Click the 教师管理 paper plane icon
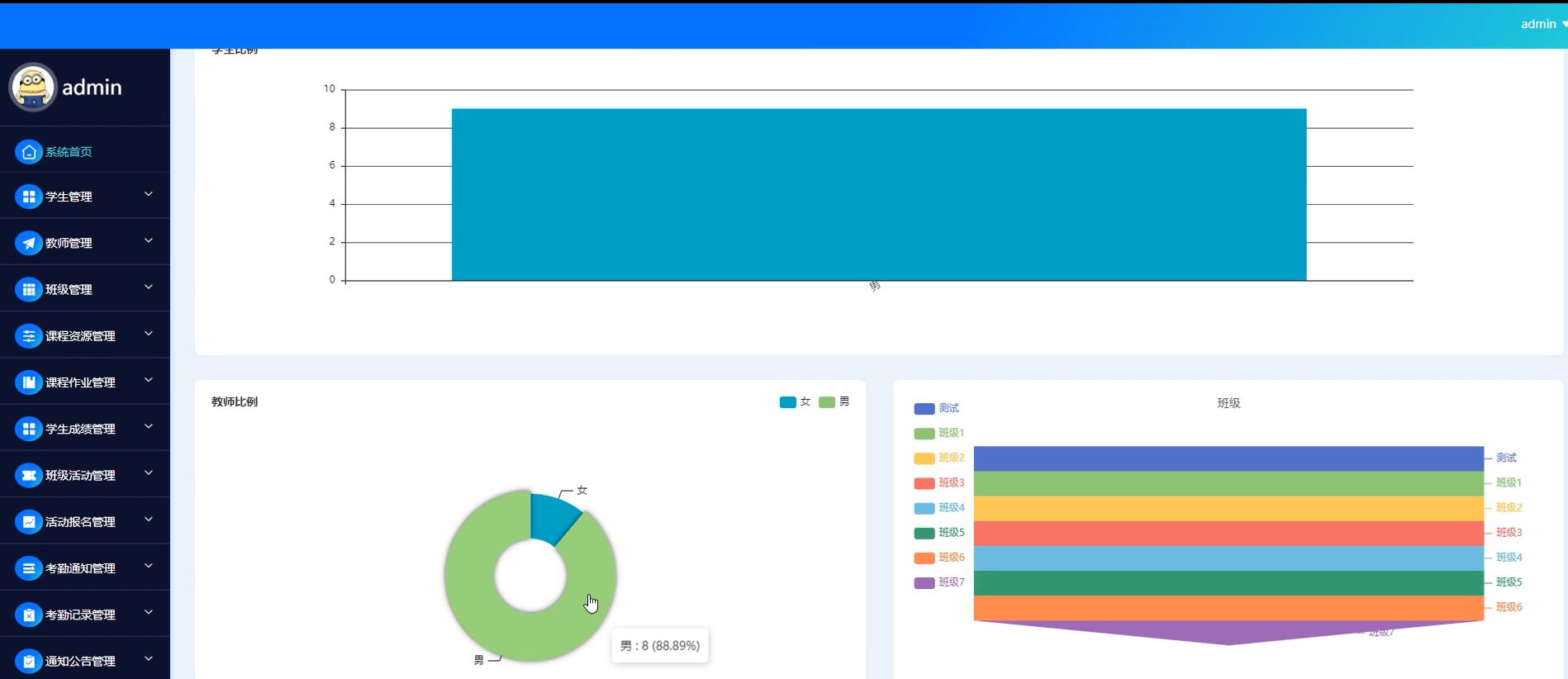 coord(29,243)
